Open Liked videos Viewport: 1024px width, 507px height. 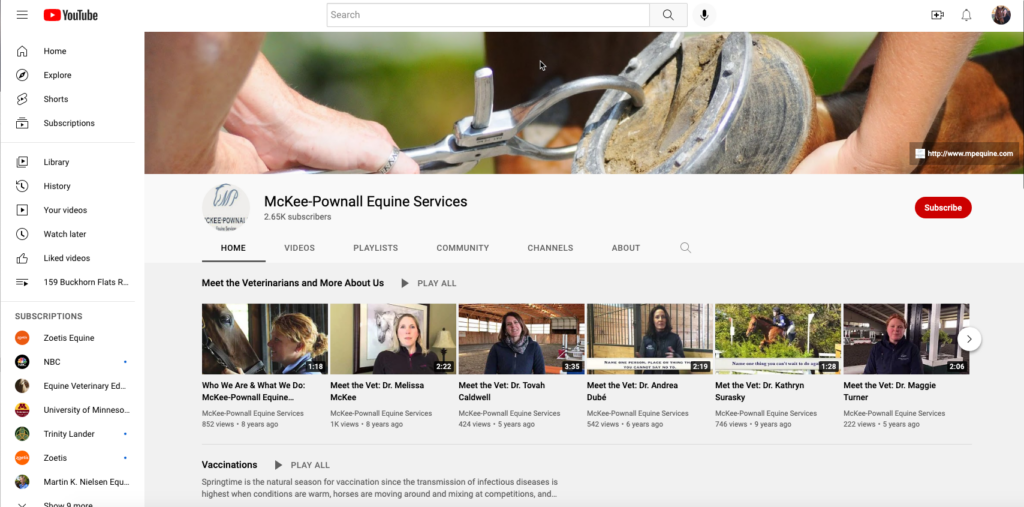pos(68,258)
